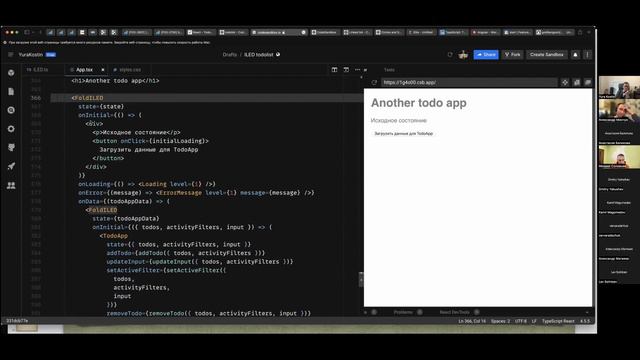Click the browser sidebar toggle icon
Screen dimensions: 640x360
27,32
